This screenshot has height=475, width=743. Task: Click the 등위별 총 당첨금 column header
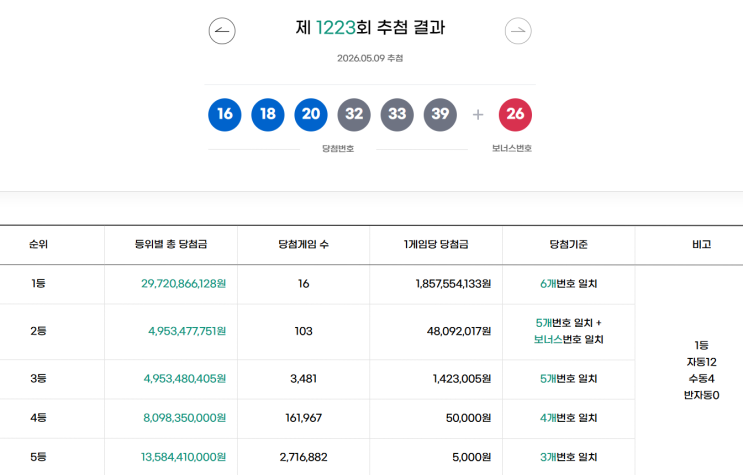point(171,244)
